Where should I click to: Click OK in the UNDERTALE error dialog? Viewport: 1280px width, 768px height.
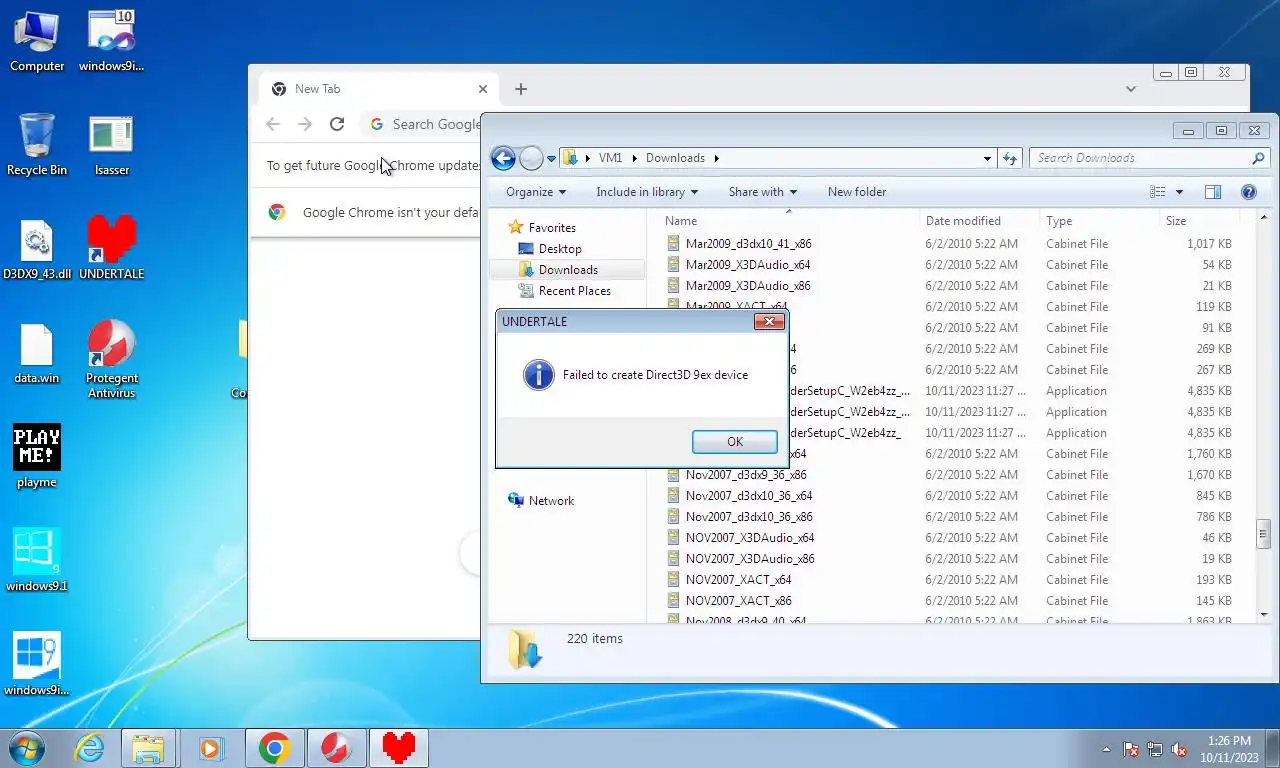[x=734, y=442]
